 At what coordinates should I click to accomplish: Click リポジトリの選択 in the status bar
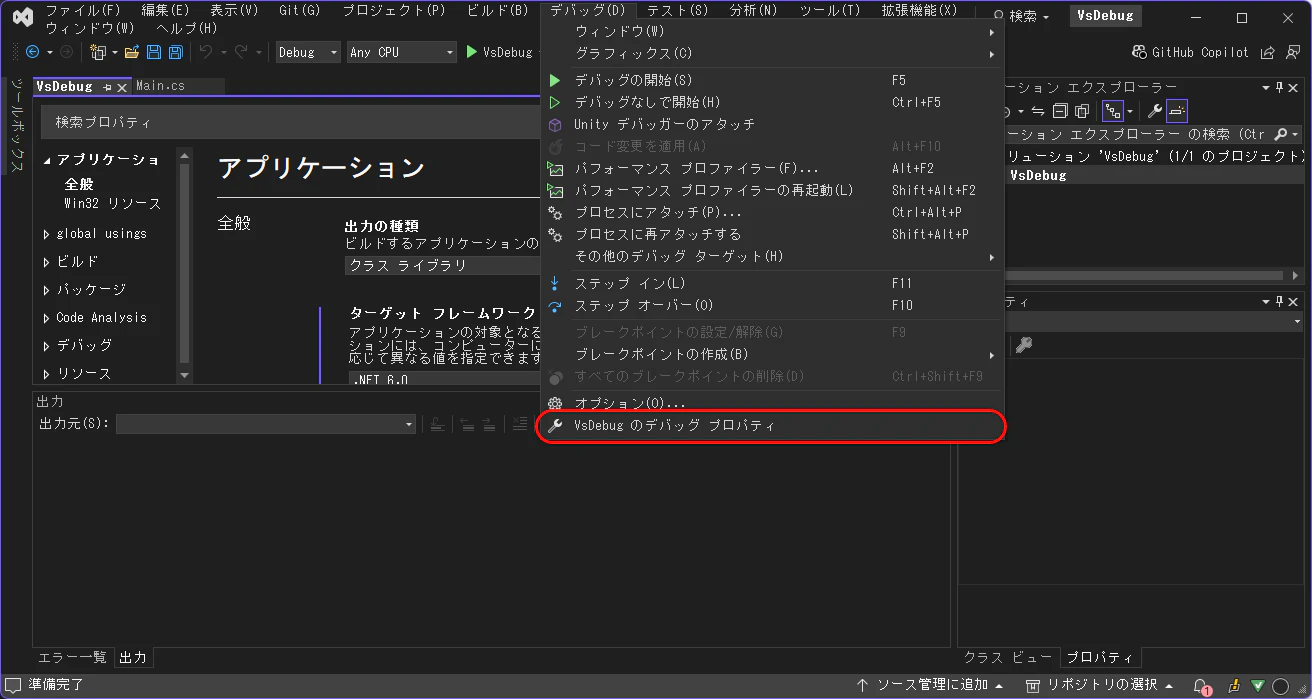pos(1100,686)
